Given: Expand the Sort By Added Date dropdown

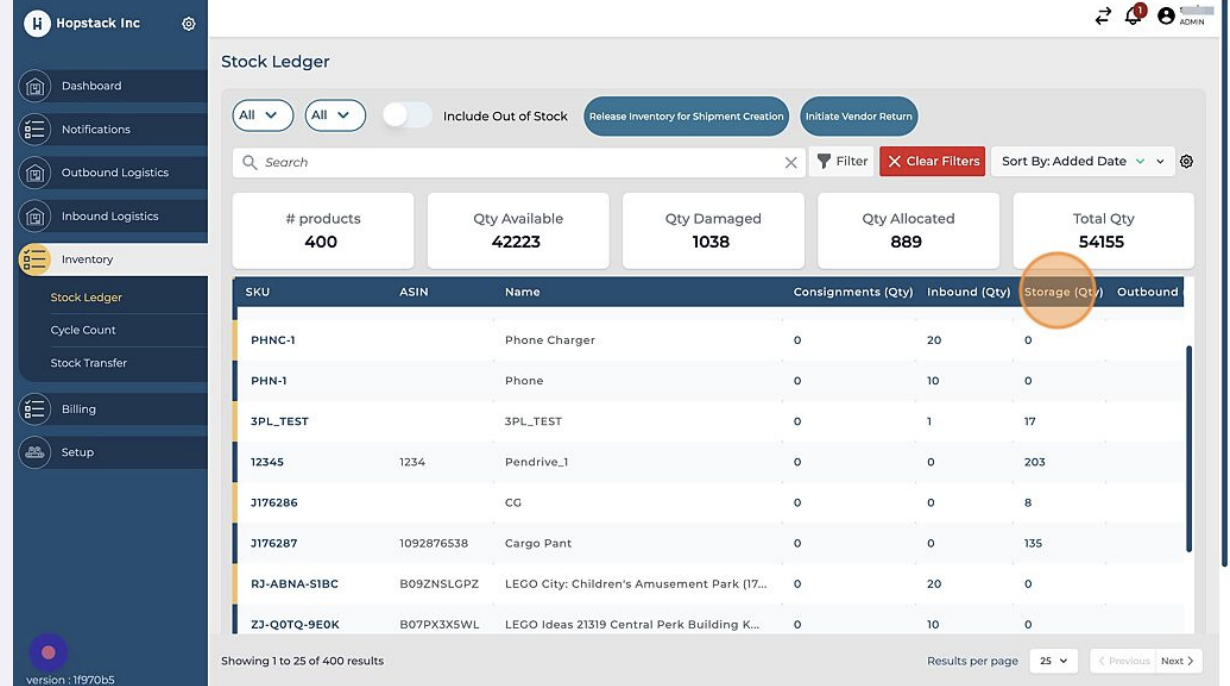Looking at the screenshot, I should click(x=1160, y=162).
